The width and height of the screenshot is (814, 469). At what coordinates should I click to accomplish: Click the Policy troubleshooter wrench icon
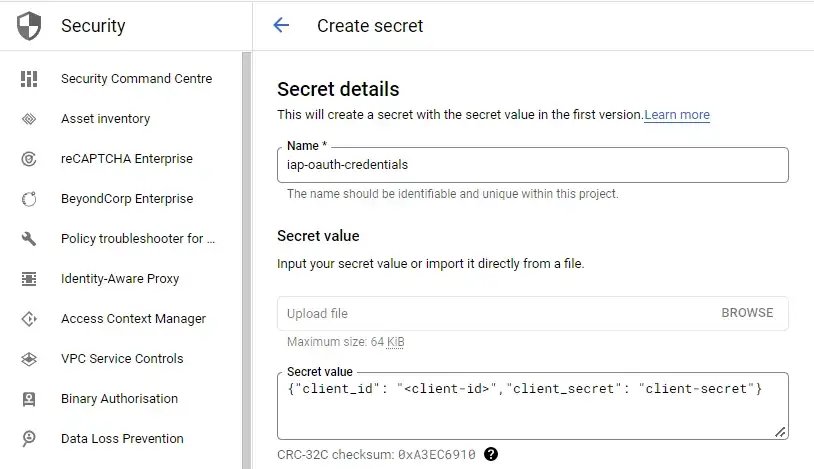pyautogui.click(x=29, y=239)
